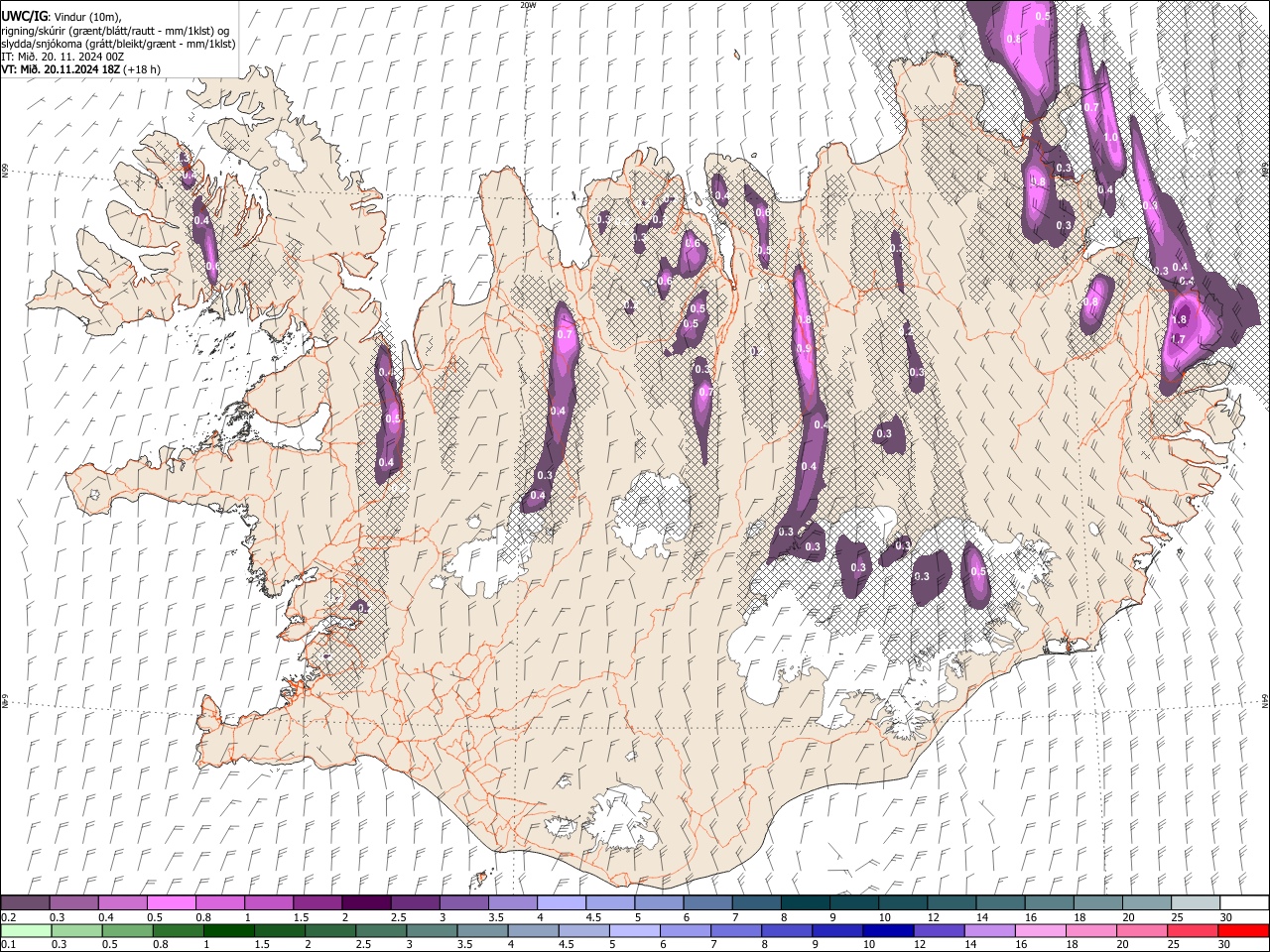This screenshot has height=952, width=1270.
Task: Click the '1.8' snowfall value on the map
Action: (x=1179, y=320)
